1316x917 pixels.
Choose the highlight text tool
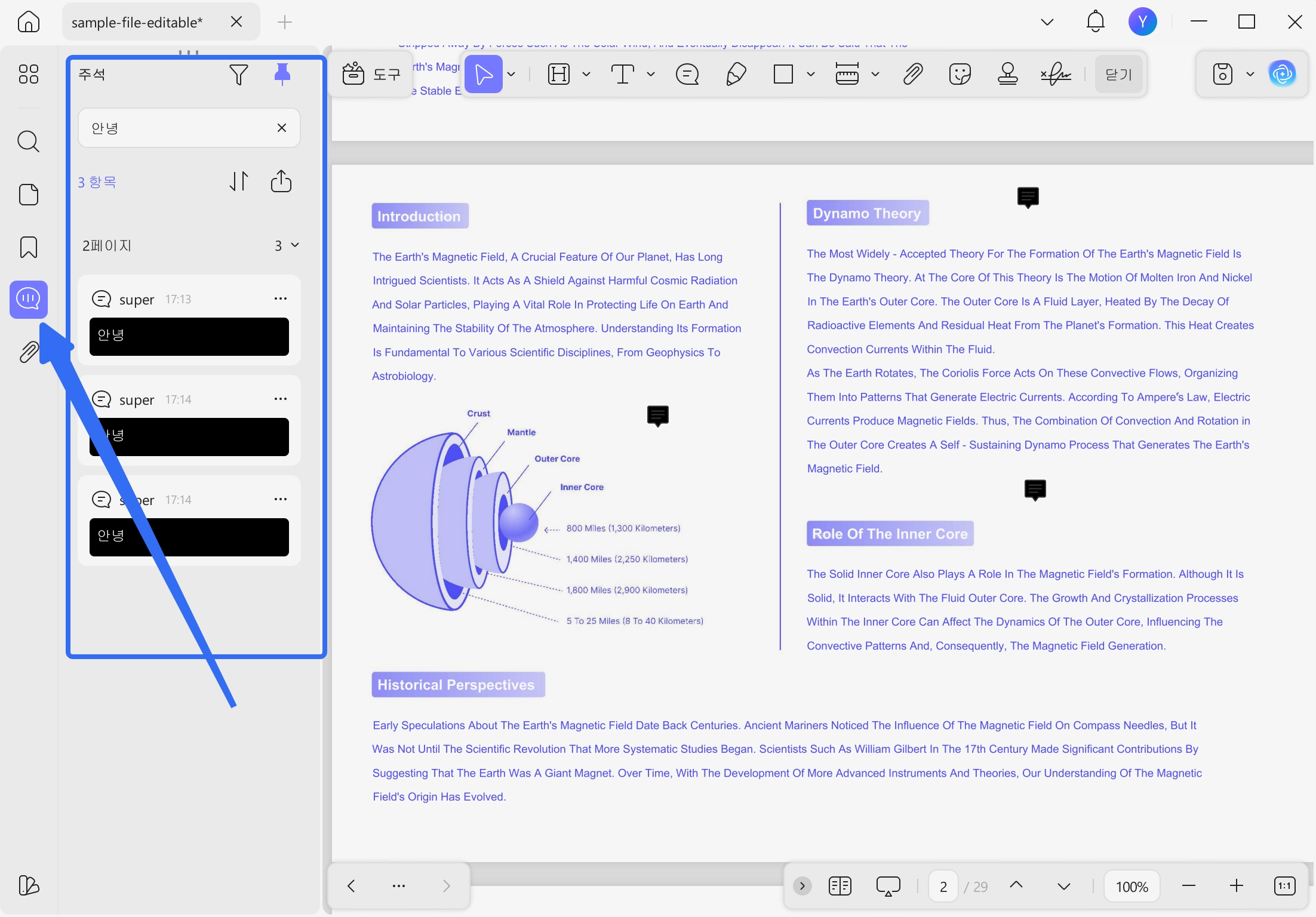(x=559, y=74)
